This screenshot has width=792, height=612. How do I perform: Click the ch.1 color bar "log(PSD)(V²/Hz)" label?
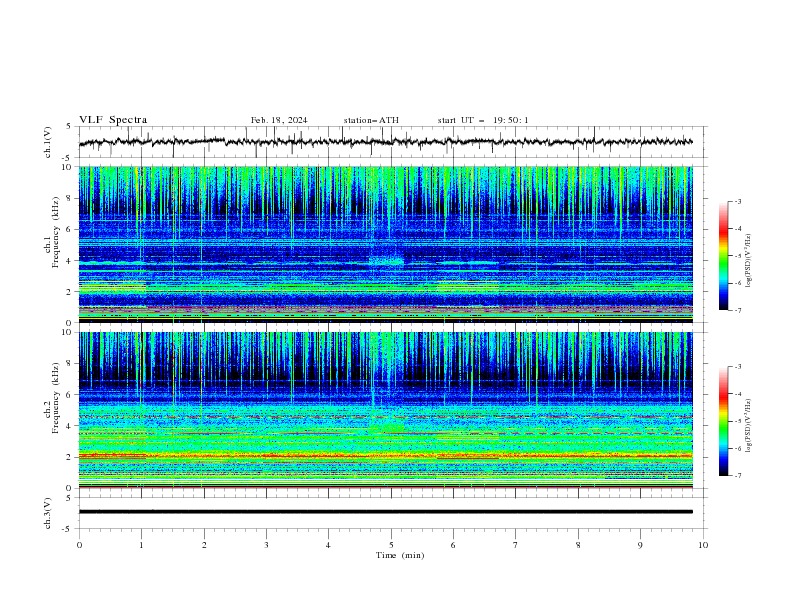[x=749, y=261]
